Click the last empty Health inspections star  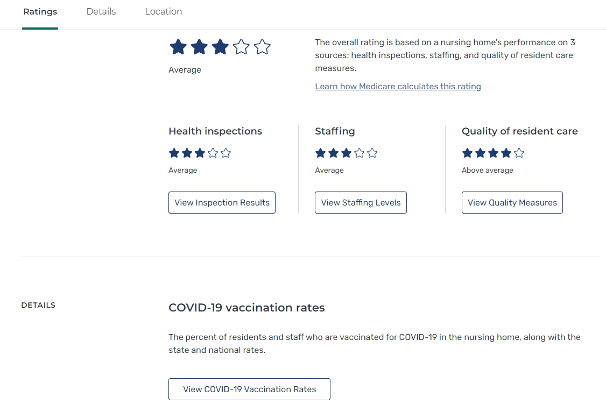[226, 153]
